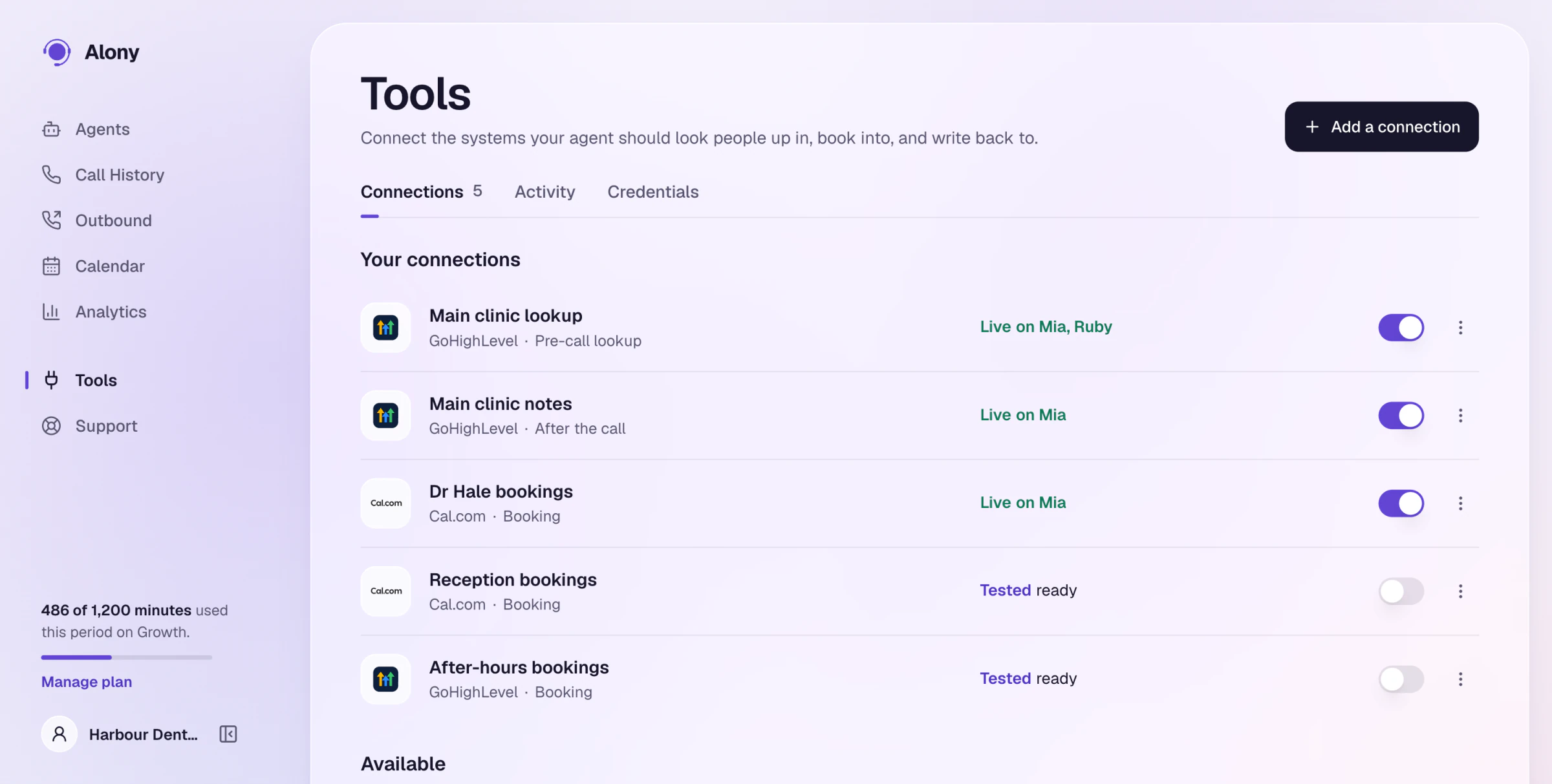
Task: Click Add a connection button
Action: pos(1381,127)
